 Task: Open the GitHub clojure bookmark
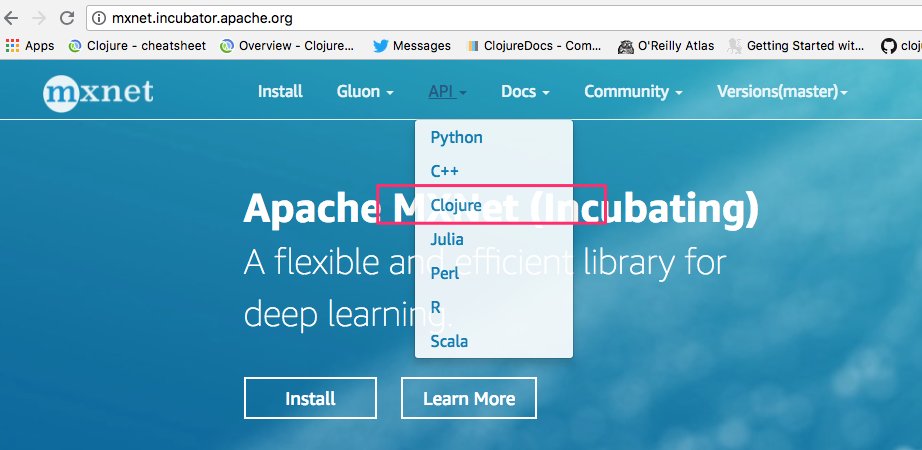901,46
